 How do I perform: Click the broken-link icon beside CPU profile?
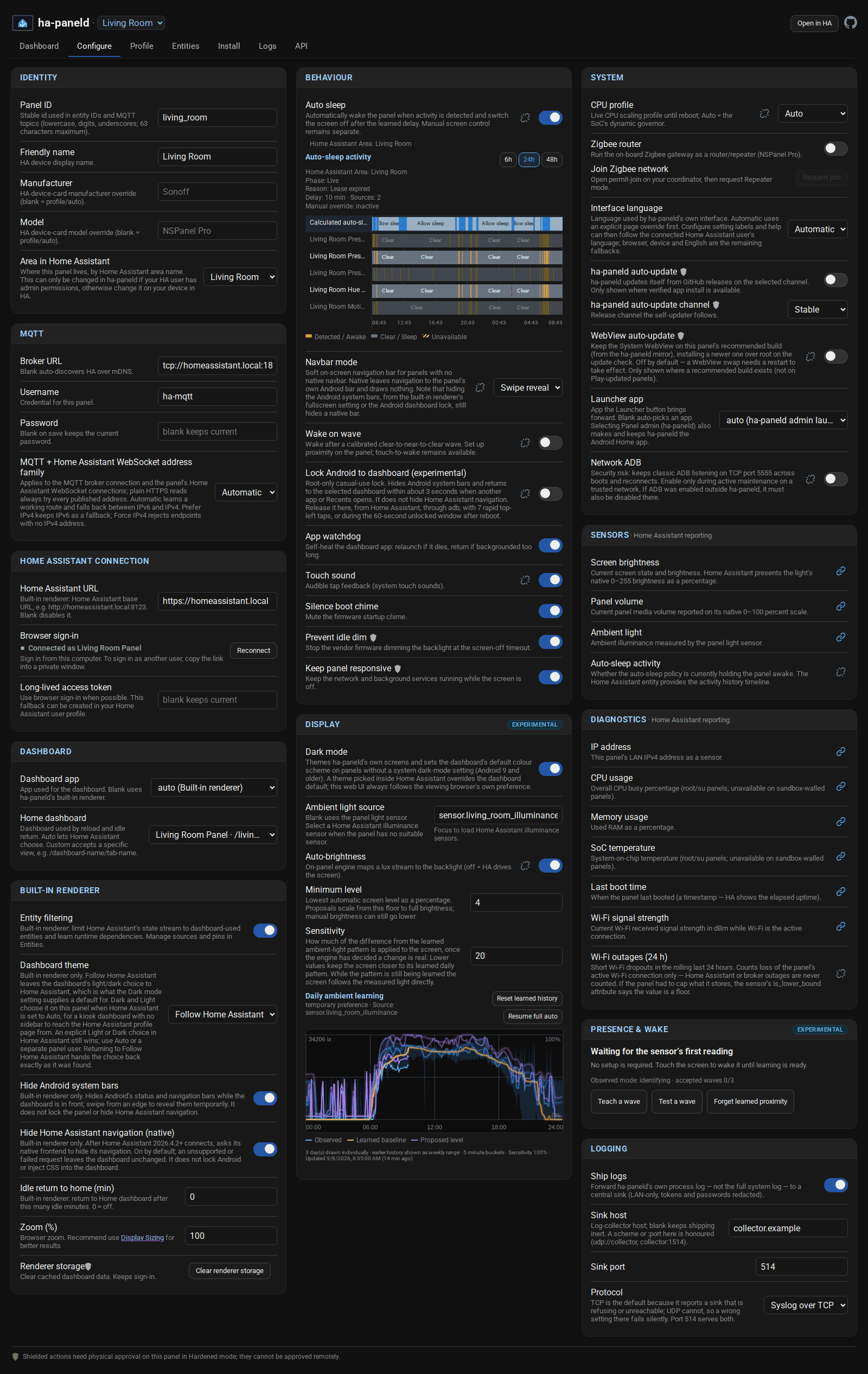[x=764, y=113]
